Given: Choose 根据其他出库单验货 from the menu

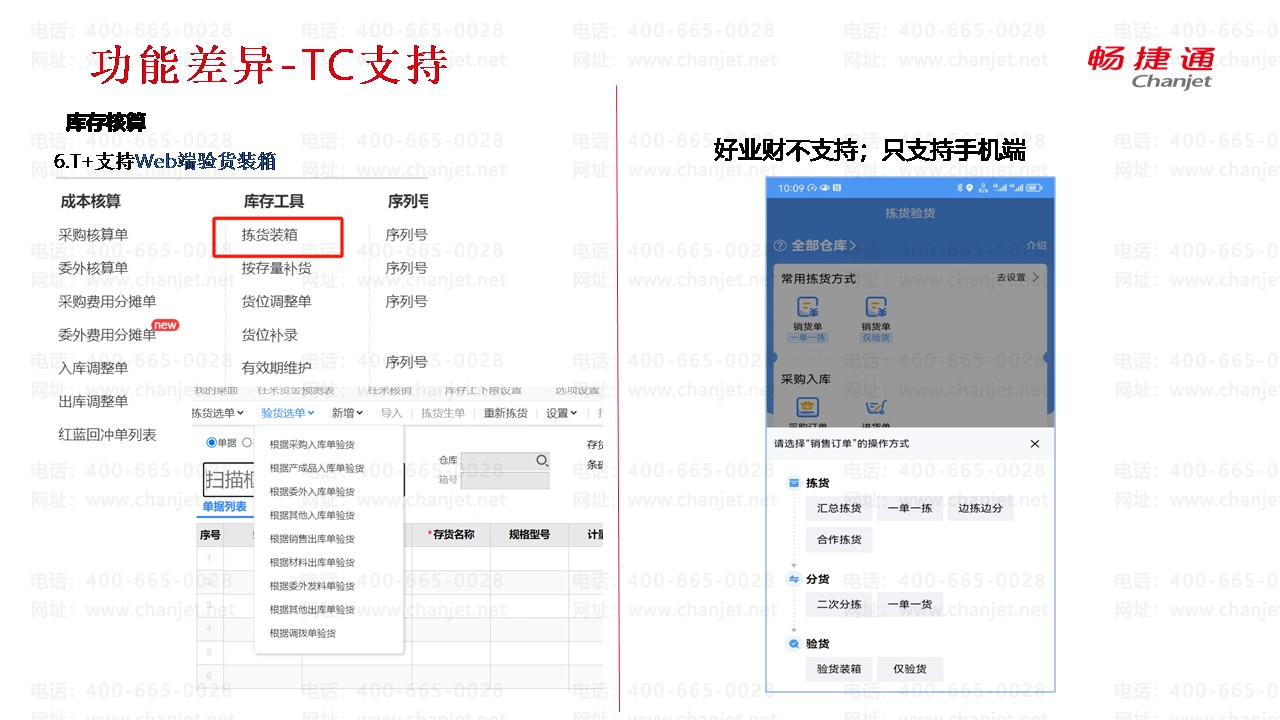Looking at the screenshot, I should tap(312, 610).
